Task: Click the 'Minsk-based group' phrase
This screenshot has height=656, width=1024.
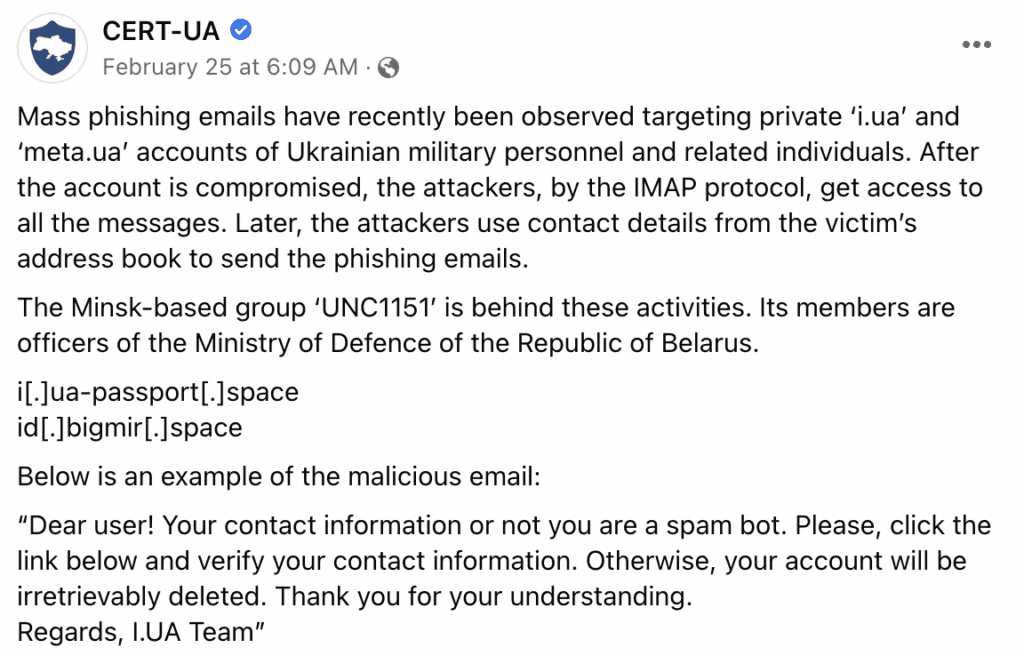Action: (x=188, y=308)
